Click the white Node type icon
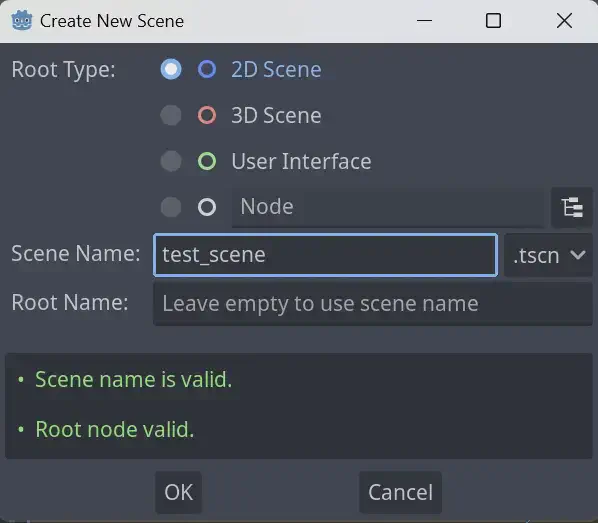 click(x=207, y=207)
